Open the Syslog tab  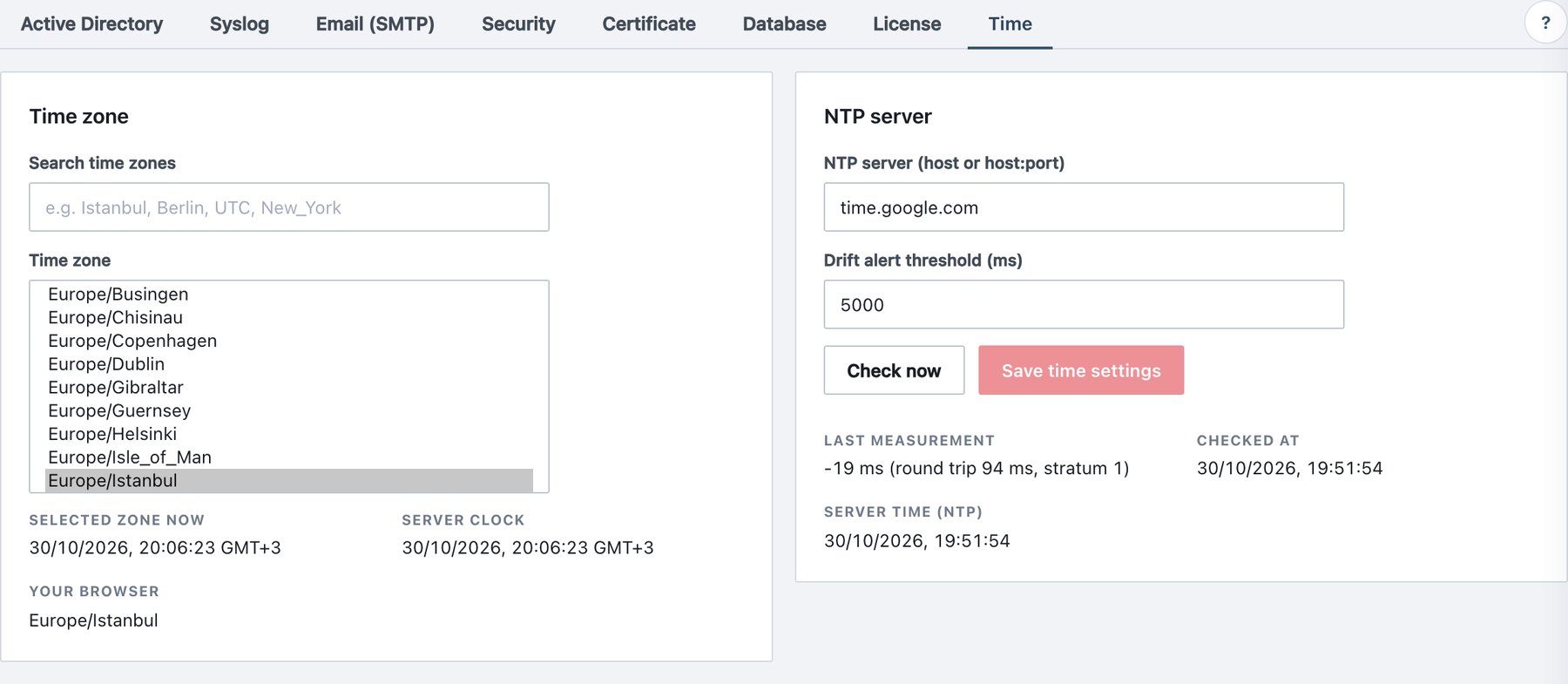(239, 24)
